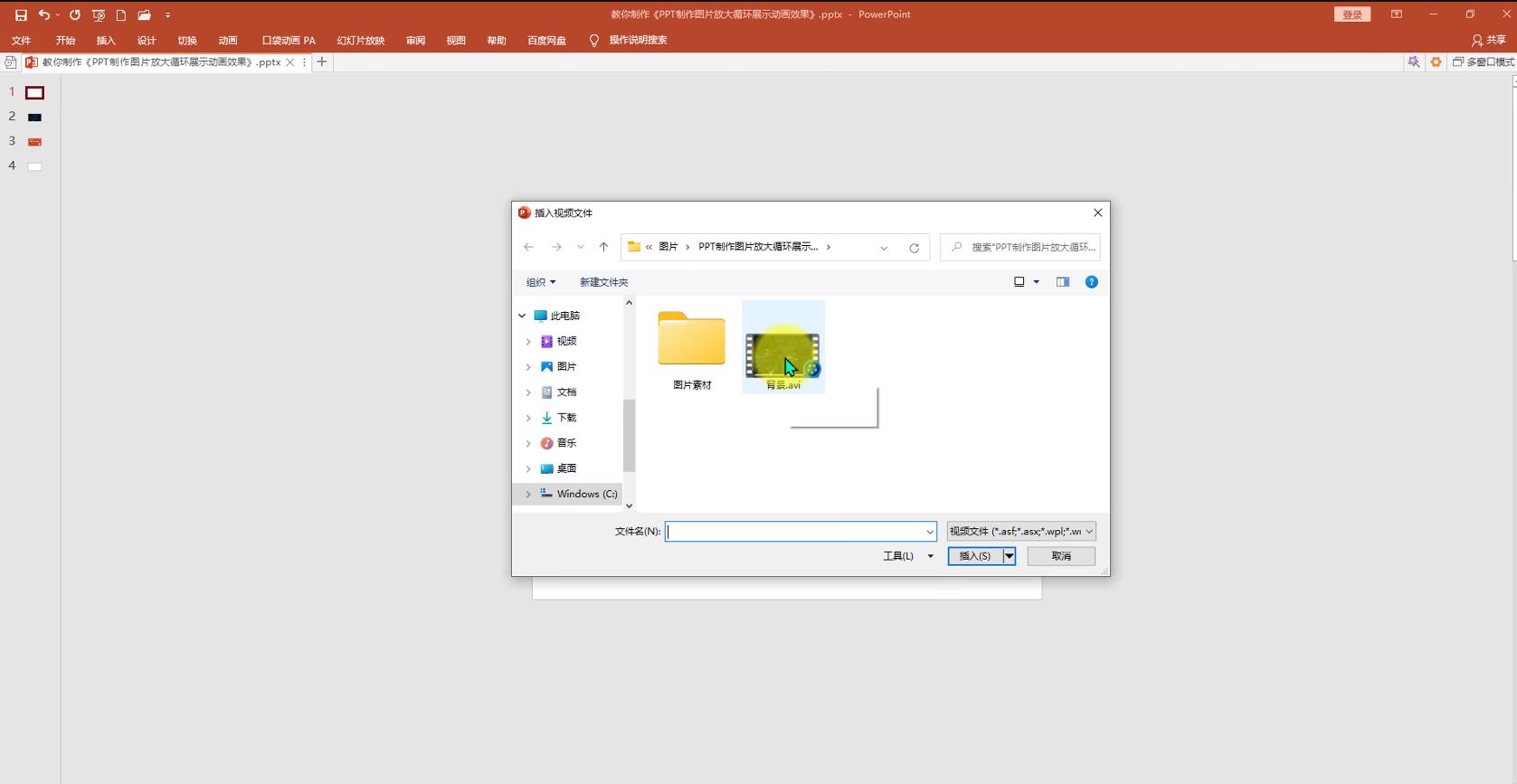Viewport: 1517px width, 784px height.
Task: Click the new tab plus icon
Action: click(321, 62)
